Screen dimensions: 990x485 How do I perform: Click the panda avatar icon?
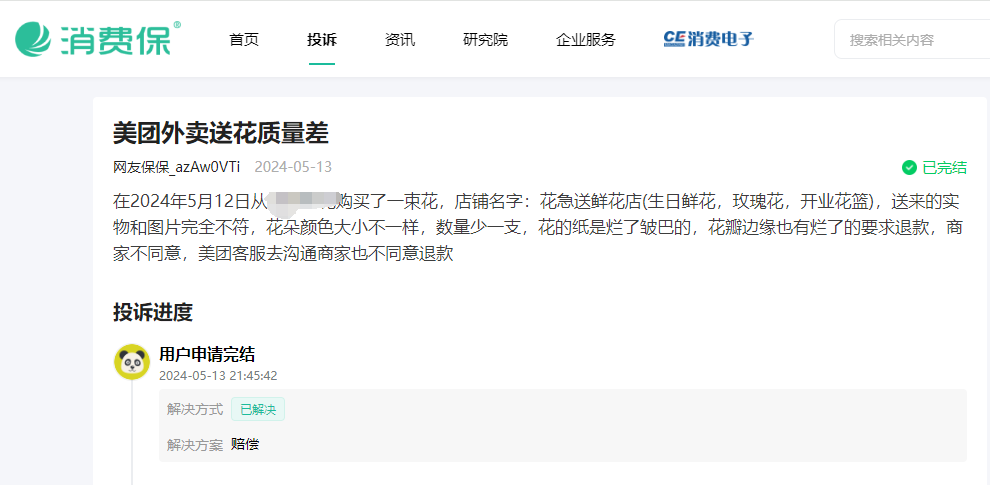coord(132,362)
